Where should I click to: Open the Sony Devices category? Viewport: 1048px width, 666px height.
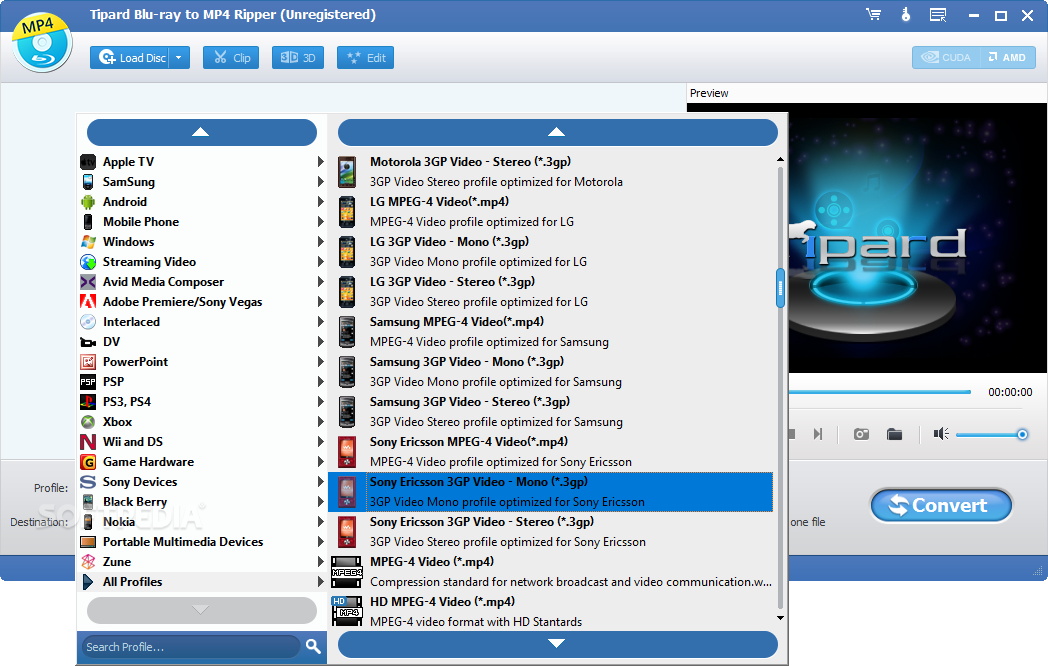202,482
